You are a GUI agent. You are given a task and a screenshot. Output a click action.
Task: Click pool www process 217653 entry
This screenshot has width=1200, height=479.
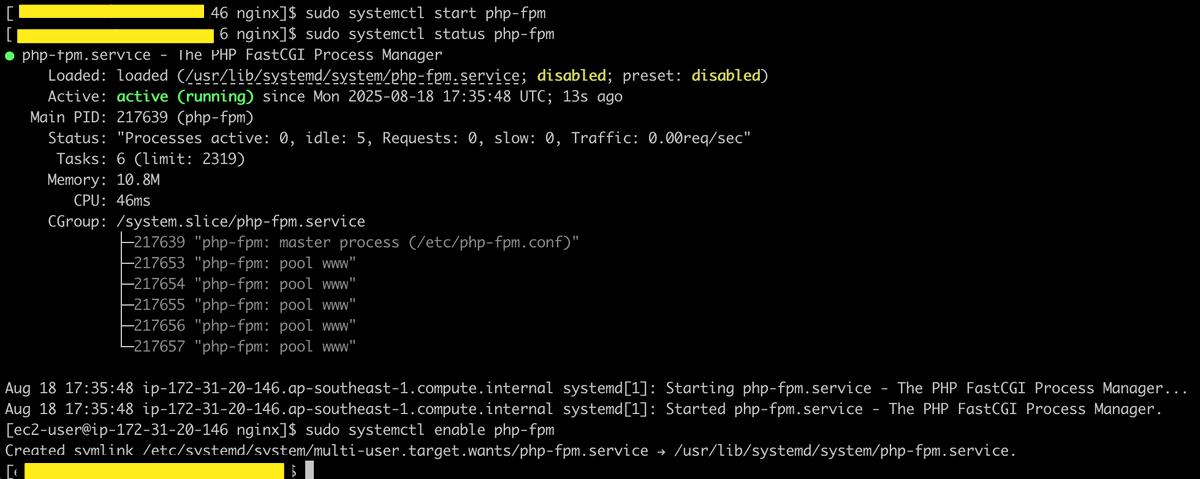click(236, 263)
